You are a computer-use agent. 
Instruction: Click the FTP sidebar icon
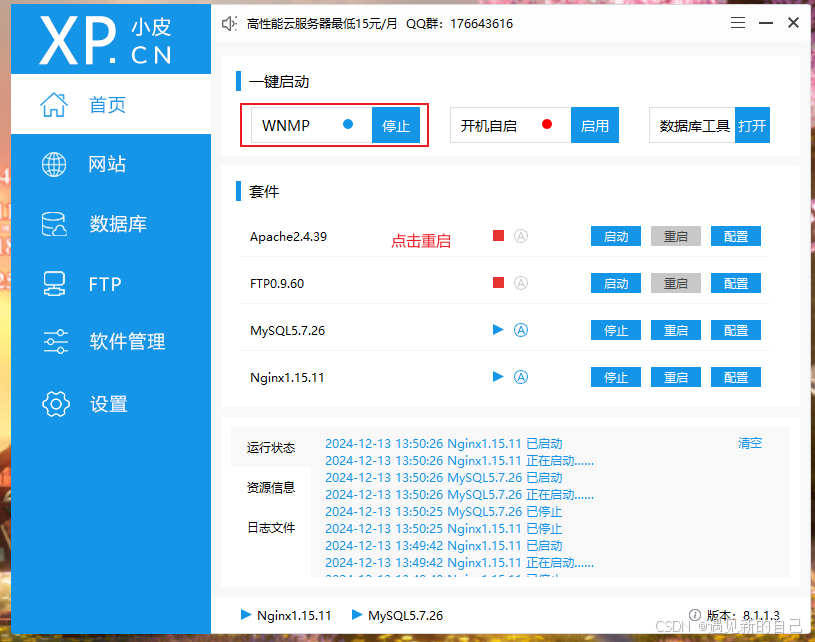pos(53,283)
